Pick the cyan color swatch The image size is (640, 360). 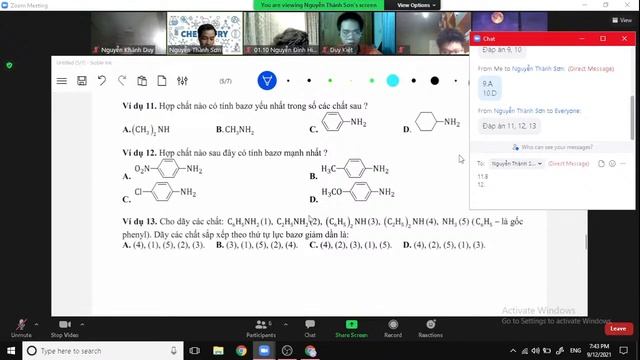[393, 81]
